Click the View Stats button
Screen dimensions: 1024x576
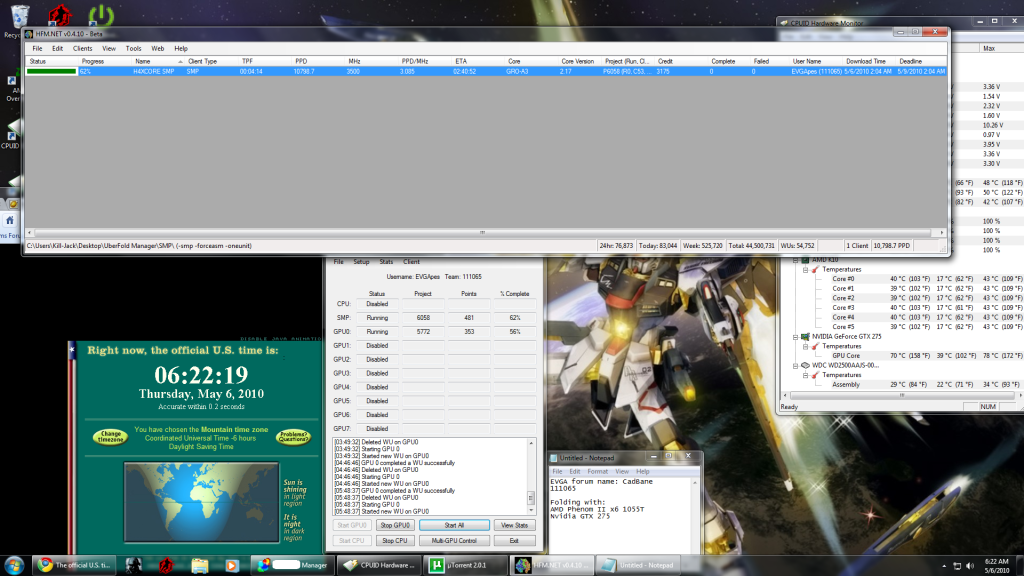514,525
